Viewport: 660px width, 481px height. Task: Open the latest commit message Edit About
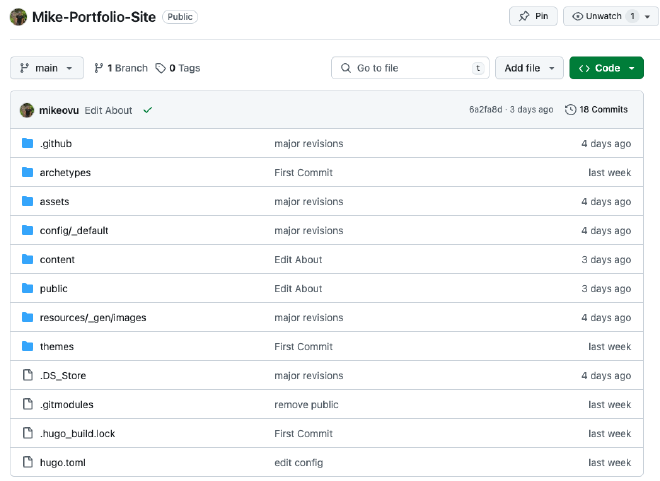(x=108, y=110)
